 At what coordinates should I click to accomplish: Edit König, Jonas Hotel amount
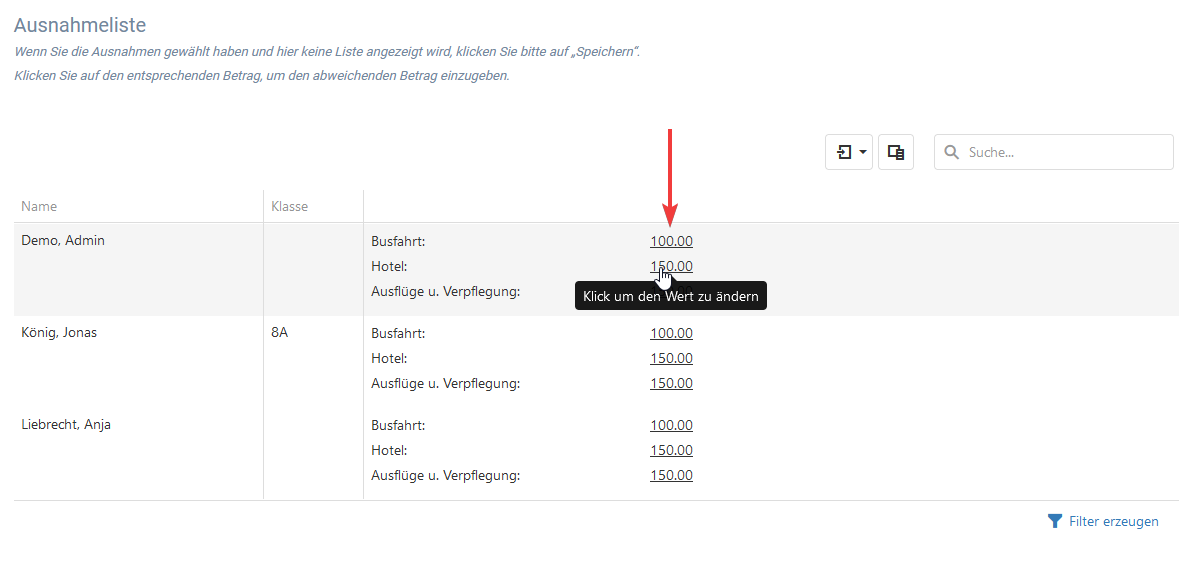(671, 359)
